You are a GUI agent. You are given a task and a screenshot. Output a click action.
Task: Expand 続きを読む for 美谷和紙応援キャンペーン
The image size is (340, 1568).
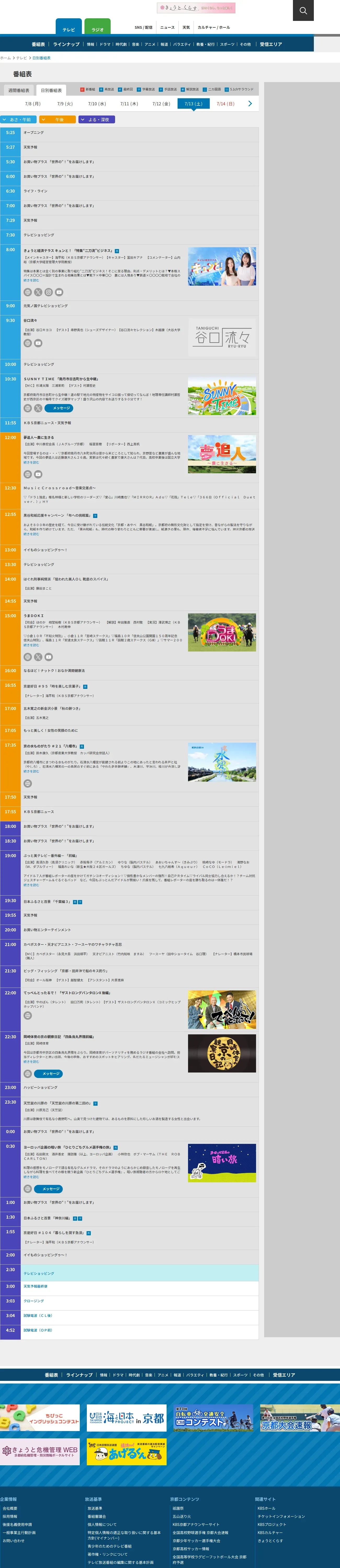[x=31, y=534]
